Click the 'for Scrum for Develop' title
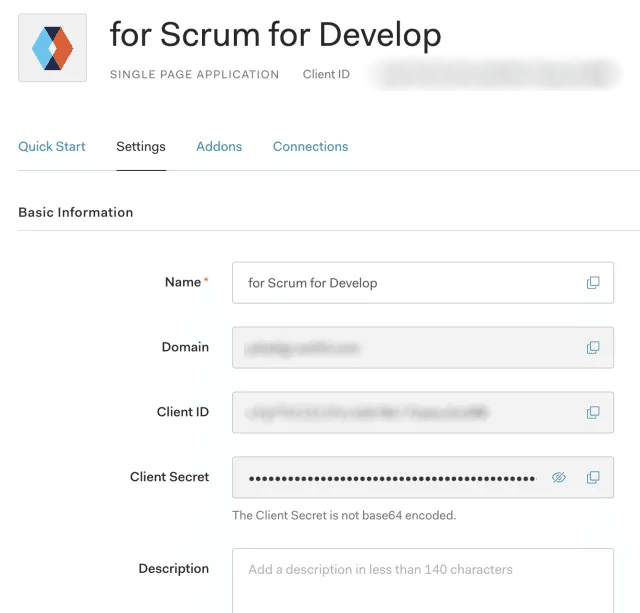 click(275, 35)
